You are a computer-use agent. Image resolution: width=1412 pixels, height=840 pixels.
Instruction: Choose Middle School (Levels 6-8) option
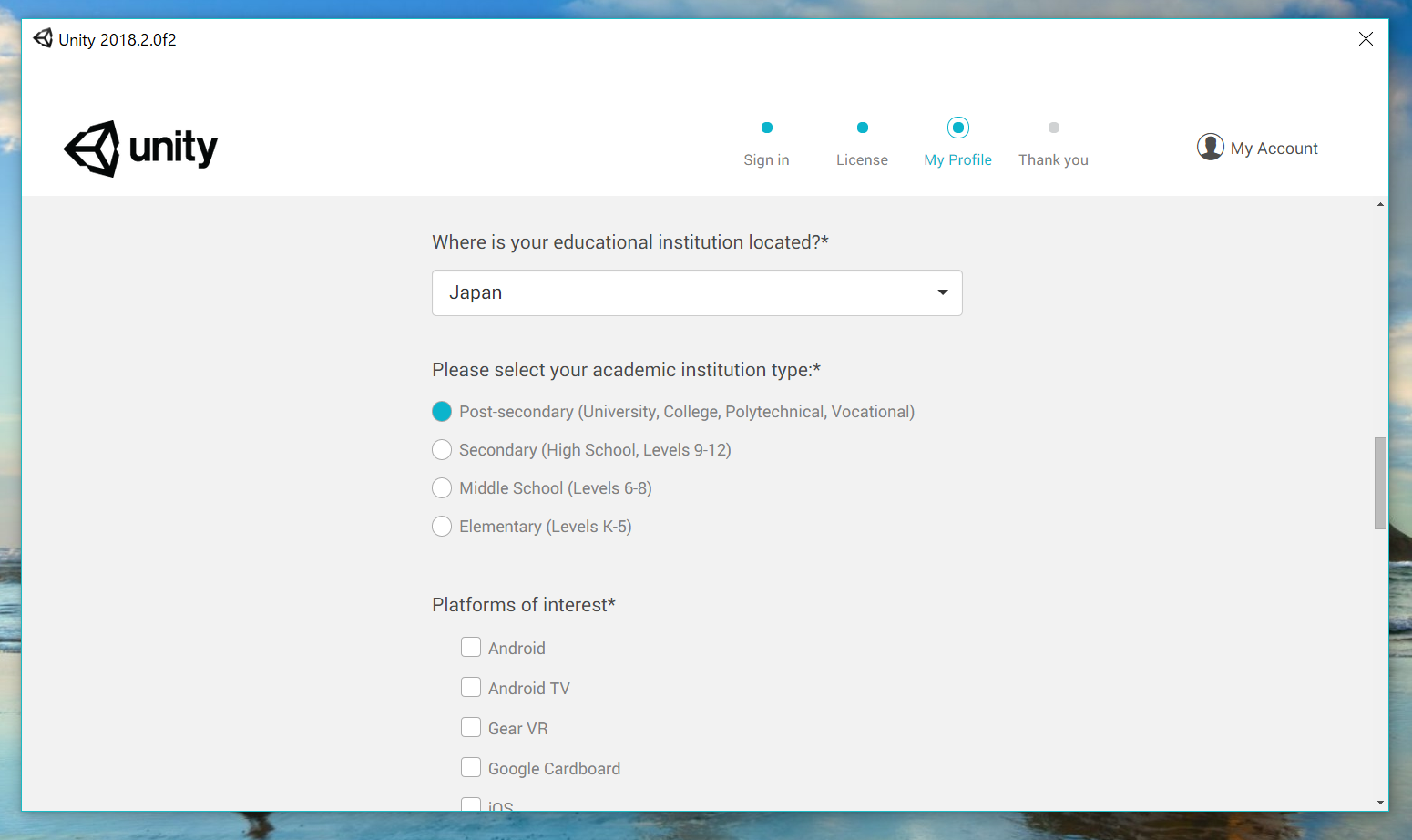pyautogui.click(x=442, y=488)
